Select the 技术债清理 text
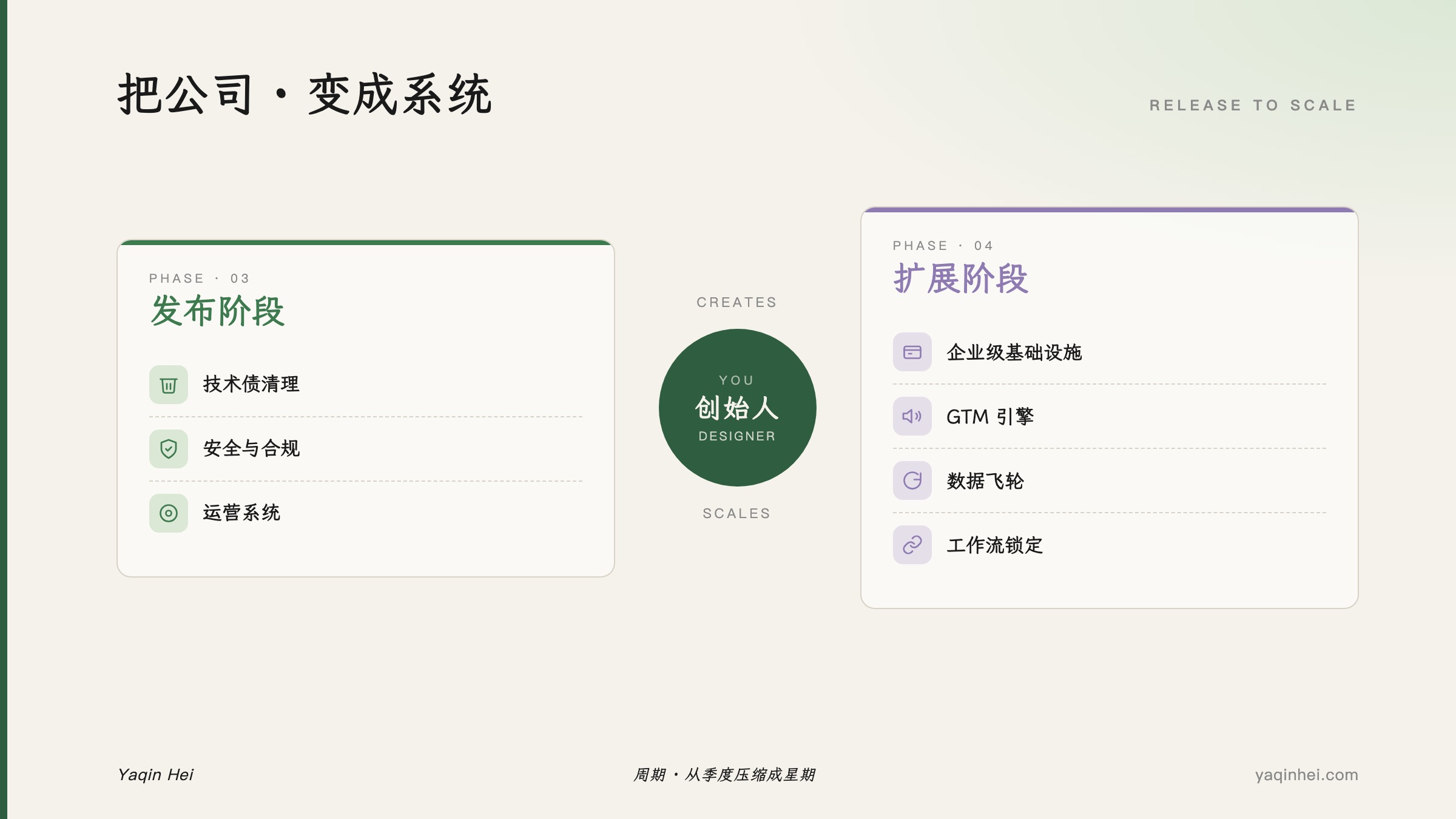 click(251, 385)
